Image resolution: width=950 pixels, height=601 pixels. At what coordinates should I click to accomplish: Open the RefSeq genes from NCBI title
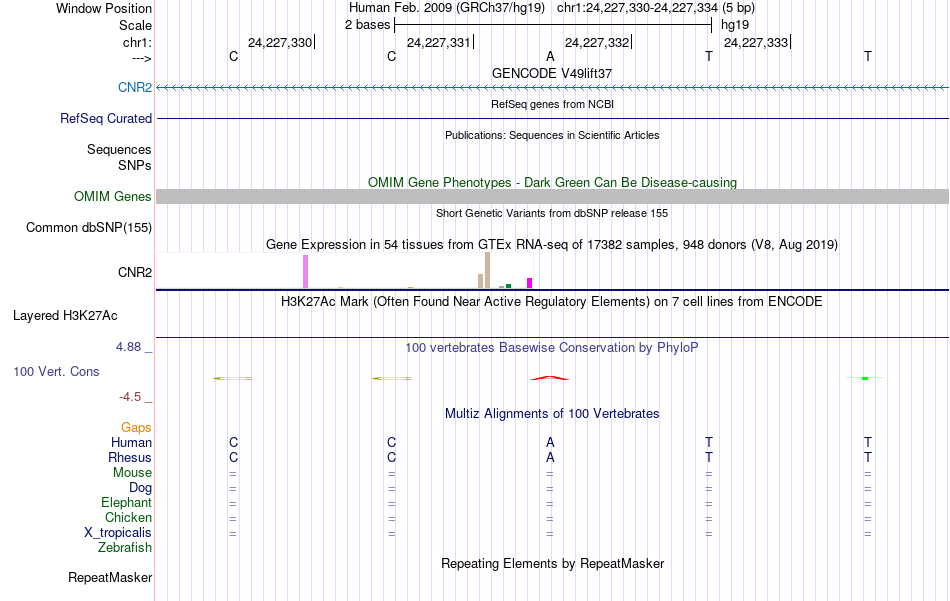click(x=552, y=104)
